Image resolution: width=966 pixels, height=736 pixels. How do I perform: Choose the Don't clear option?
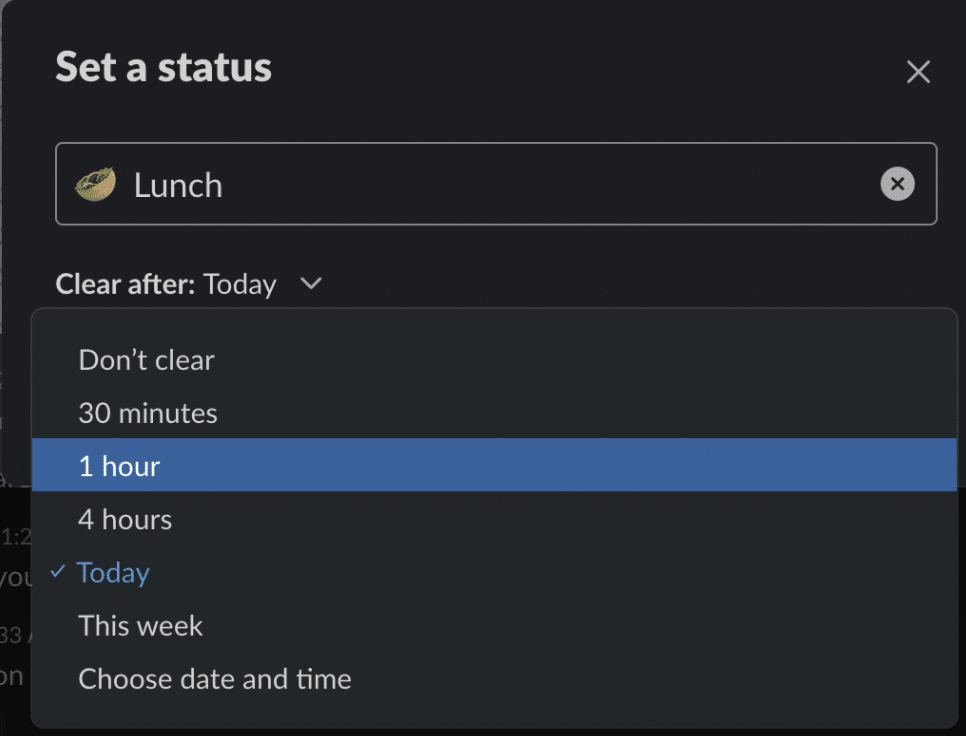[x=494, y=360]
